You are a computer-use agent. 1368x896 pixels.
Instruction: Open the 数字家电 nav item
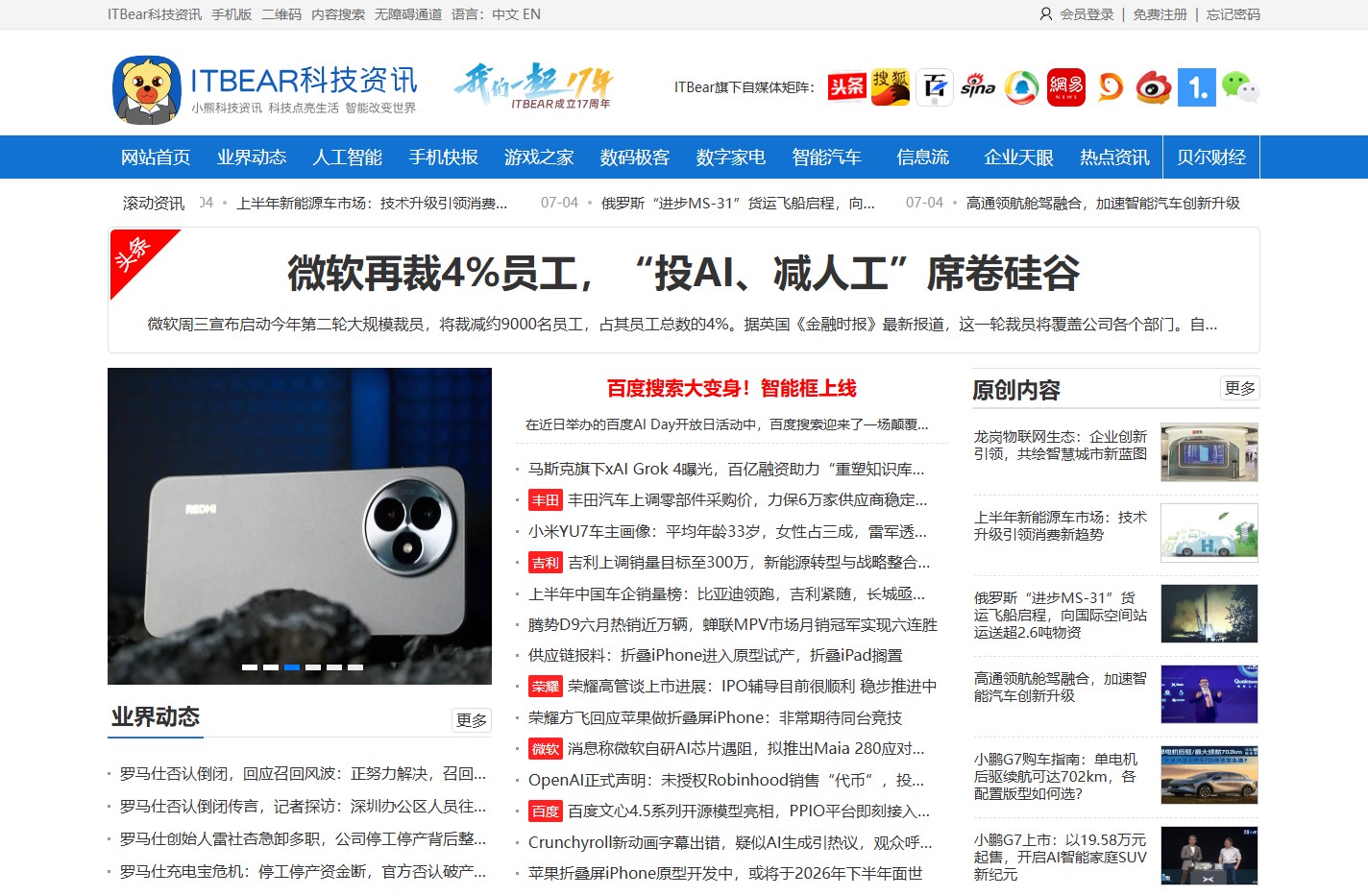coord(731,157)
